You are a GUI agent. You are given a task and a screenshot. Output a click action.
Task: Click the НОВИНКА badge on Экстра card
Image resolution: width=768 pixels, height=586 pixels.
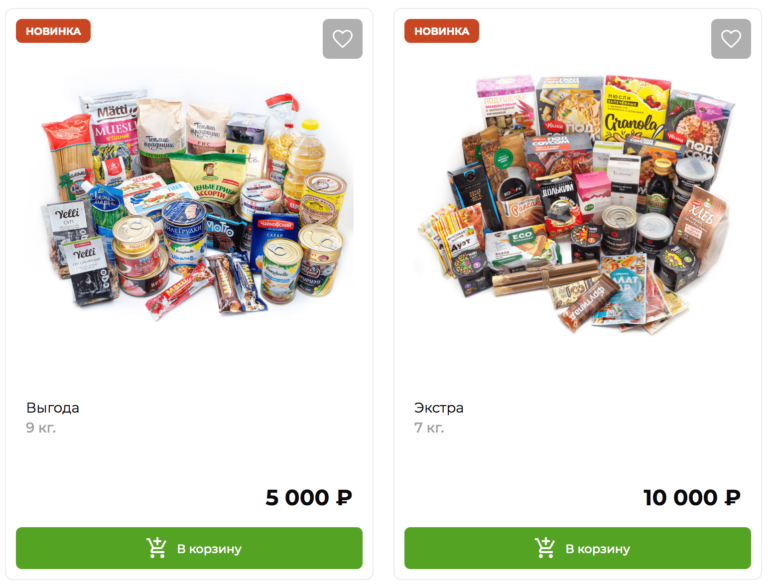[x=442, y=31]
